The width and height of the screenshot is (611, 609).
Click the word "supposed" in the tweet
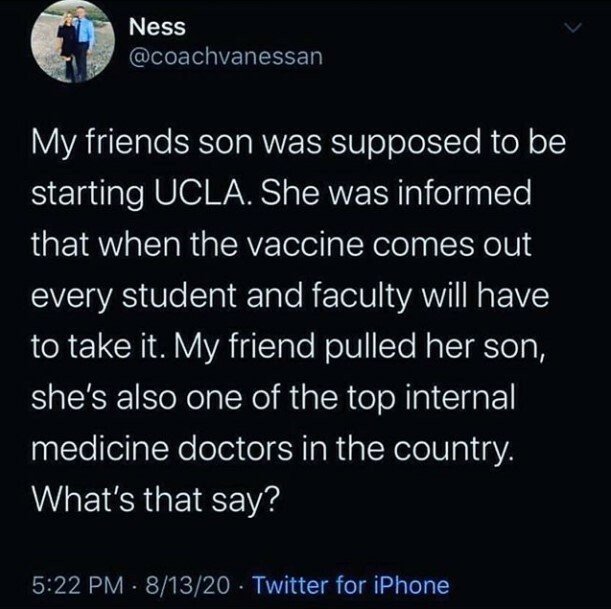point(413,140)
